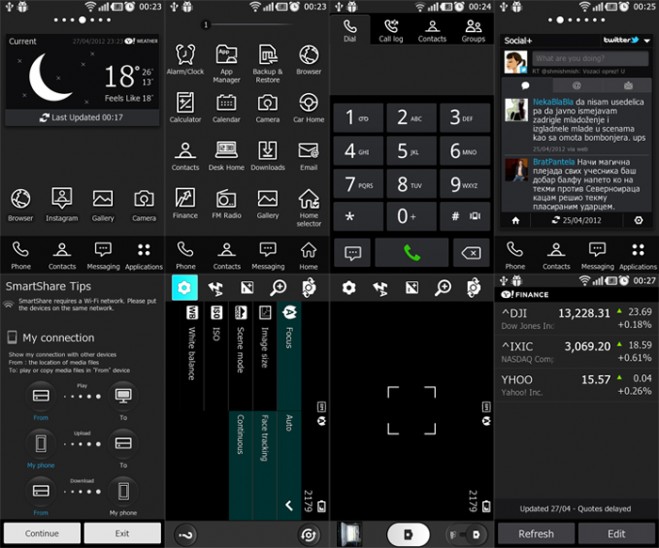Open the Focus setting in the camera menu
The width and height of the screenshot is (659, 548).
coord(289,356)
